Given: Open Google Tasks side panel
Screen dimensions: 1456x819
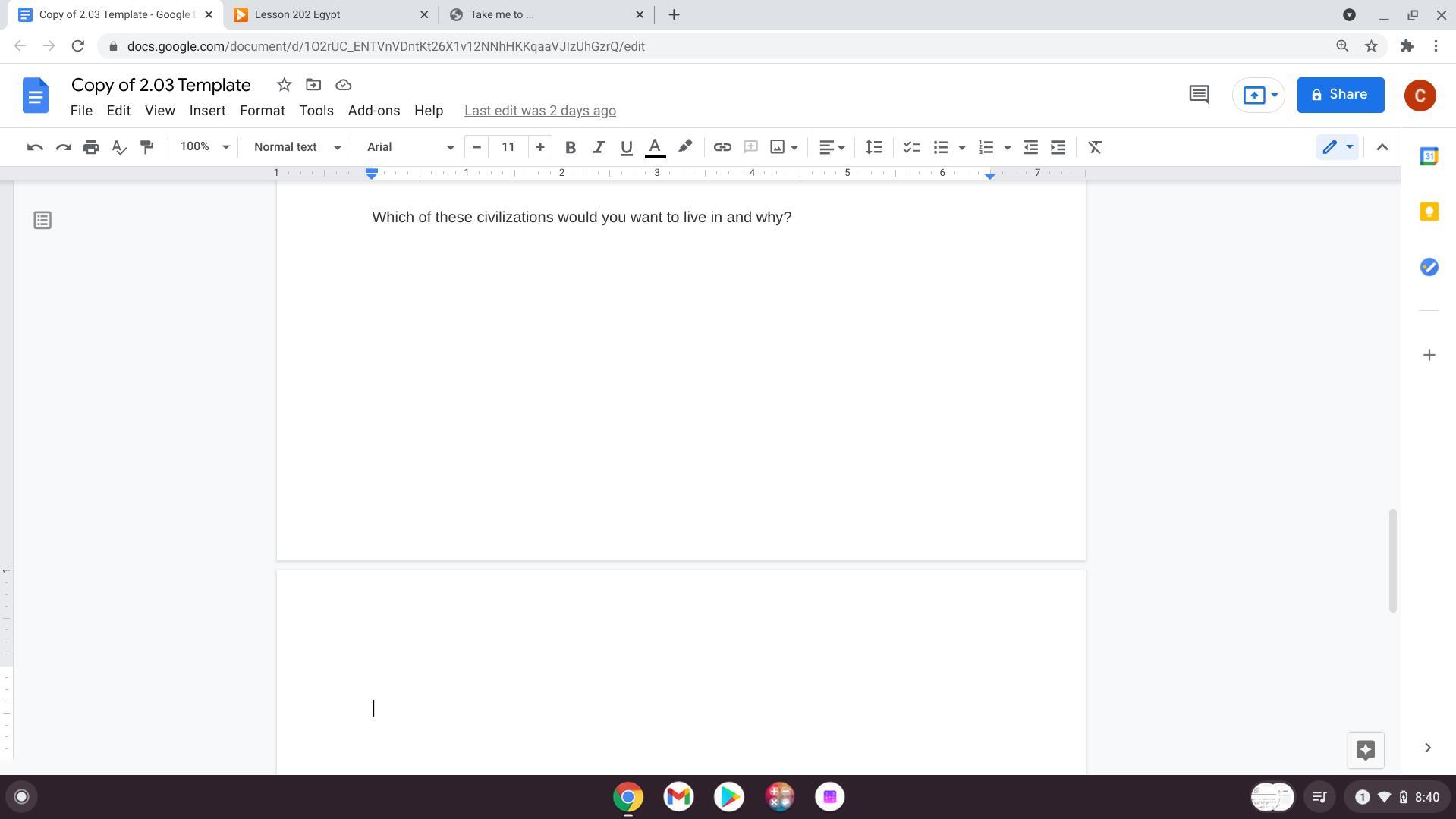Looking at the screenshot, I should 1429,267.
